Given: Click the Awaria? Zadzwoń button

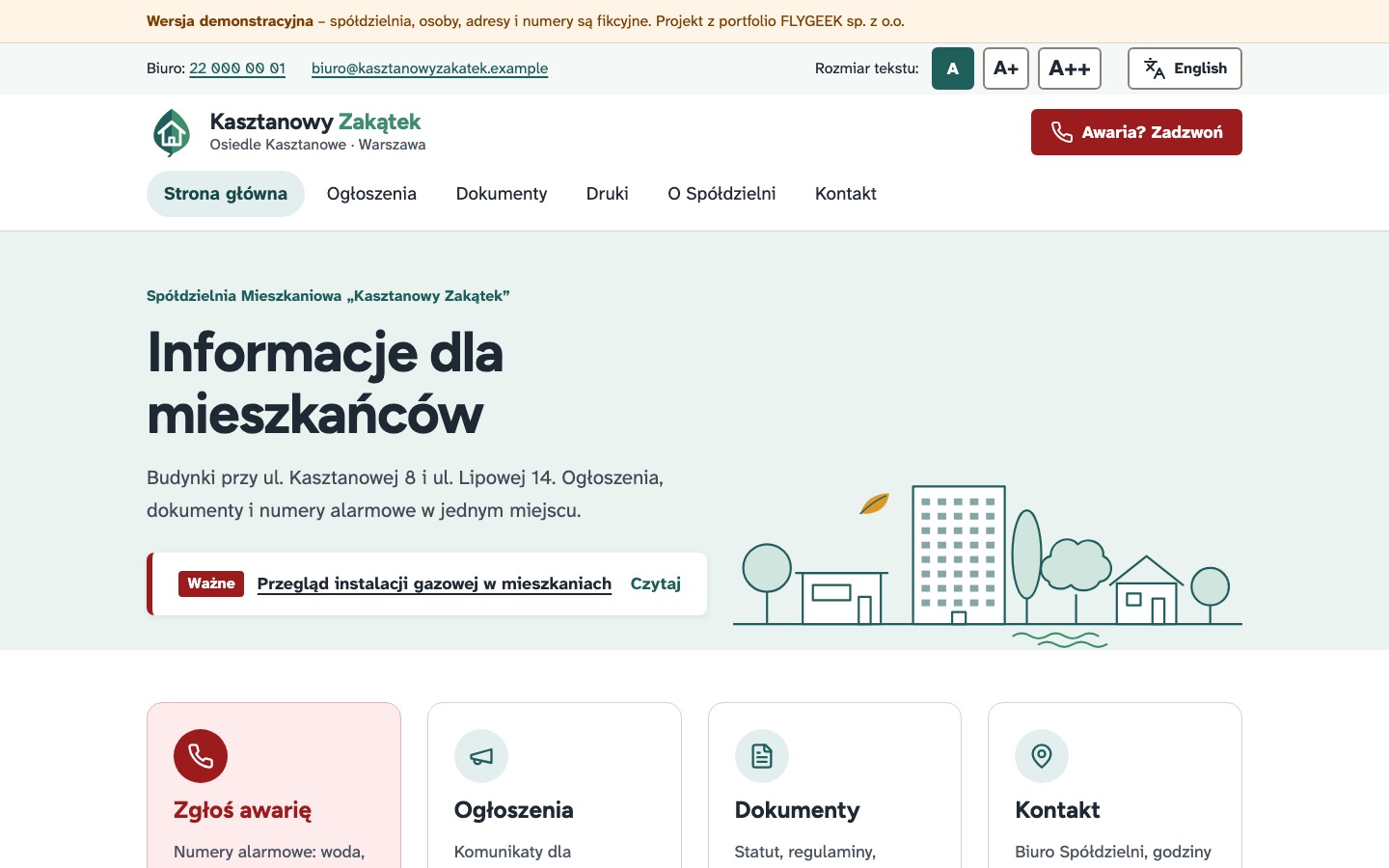Looking at the screenshot, I should click(1136, 132).
